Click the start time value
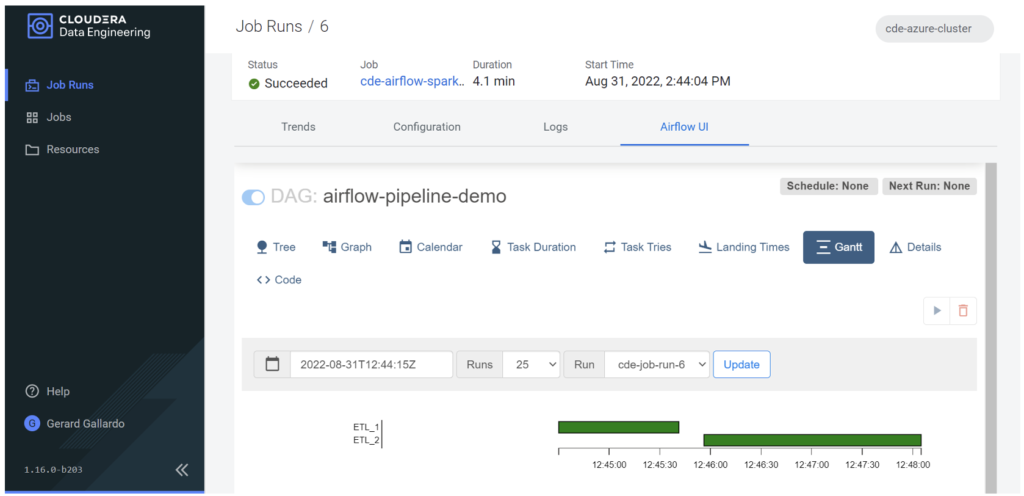This screenshot has width=1024, height=496. click(658, 82)
